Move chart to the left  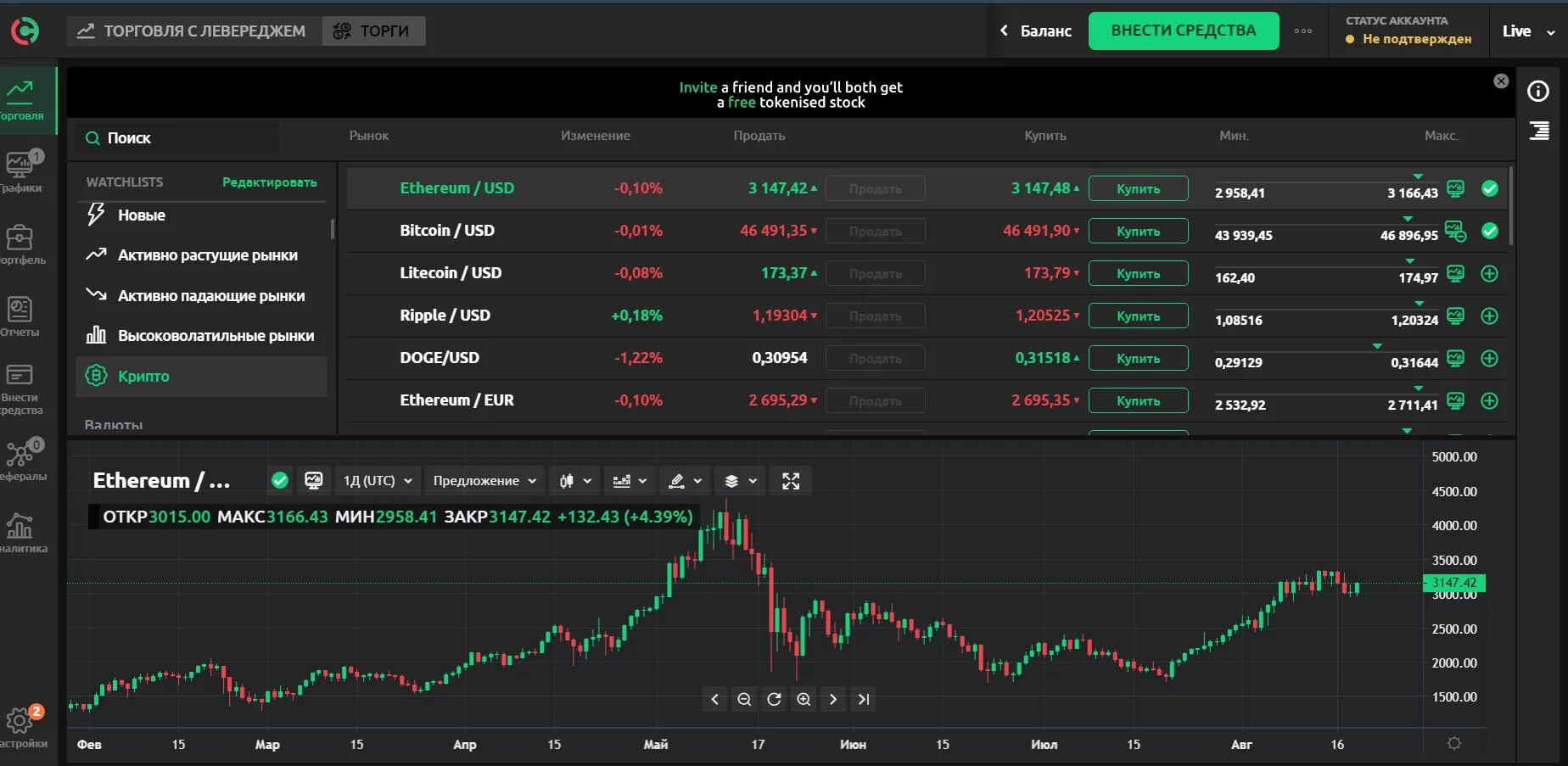click(x=714, y=699)
